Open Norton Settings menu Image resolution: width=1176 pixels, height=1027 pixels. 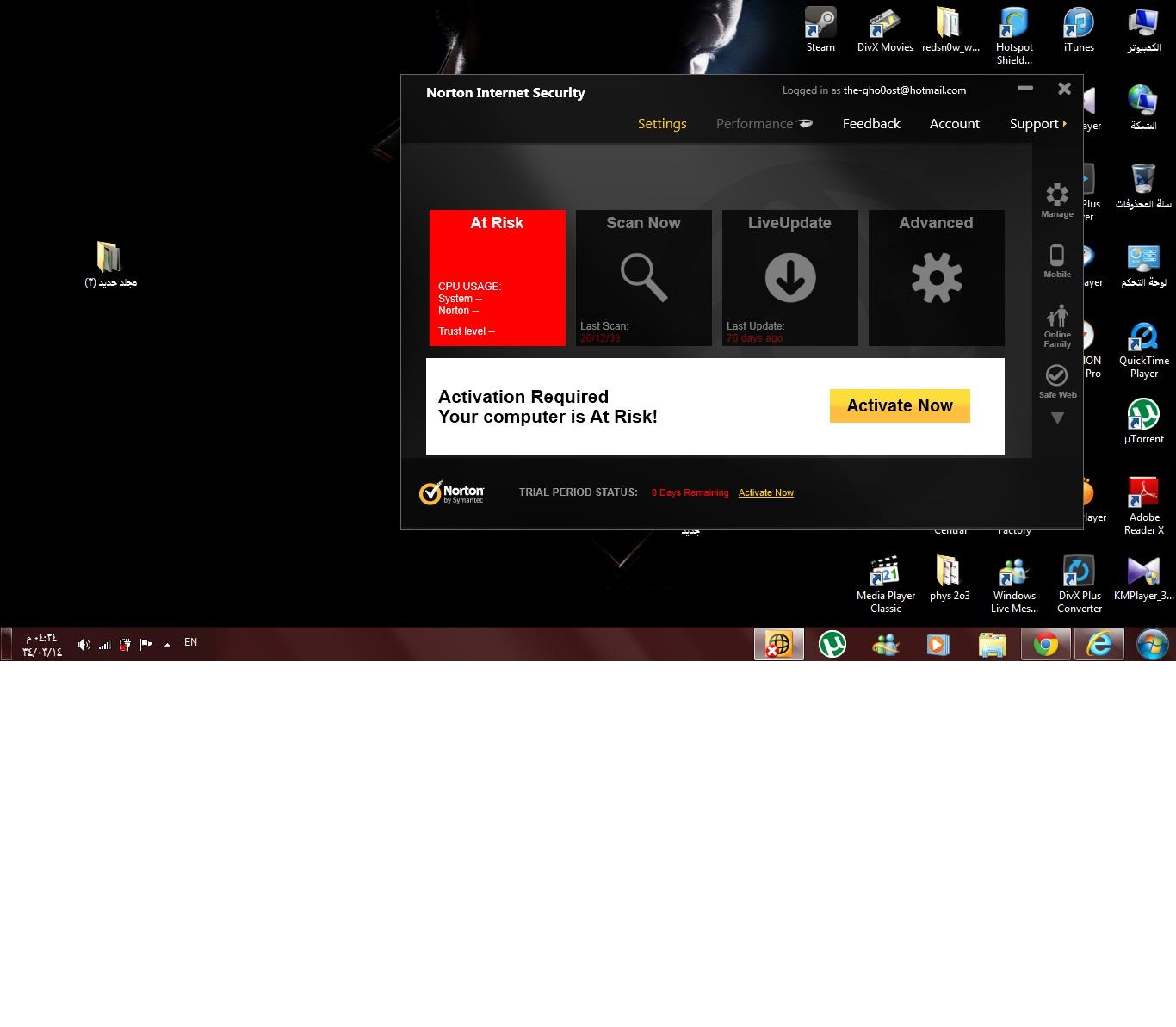pos(662,124)
